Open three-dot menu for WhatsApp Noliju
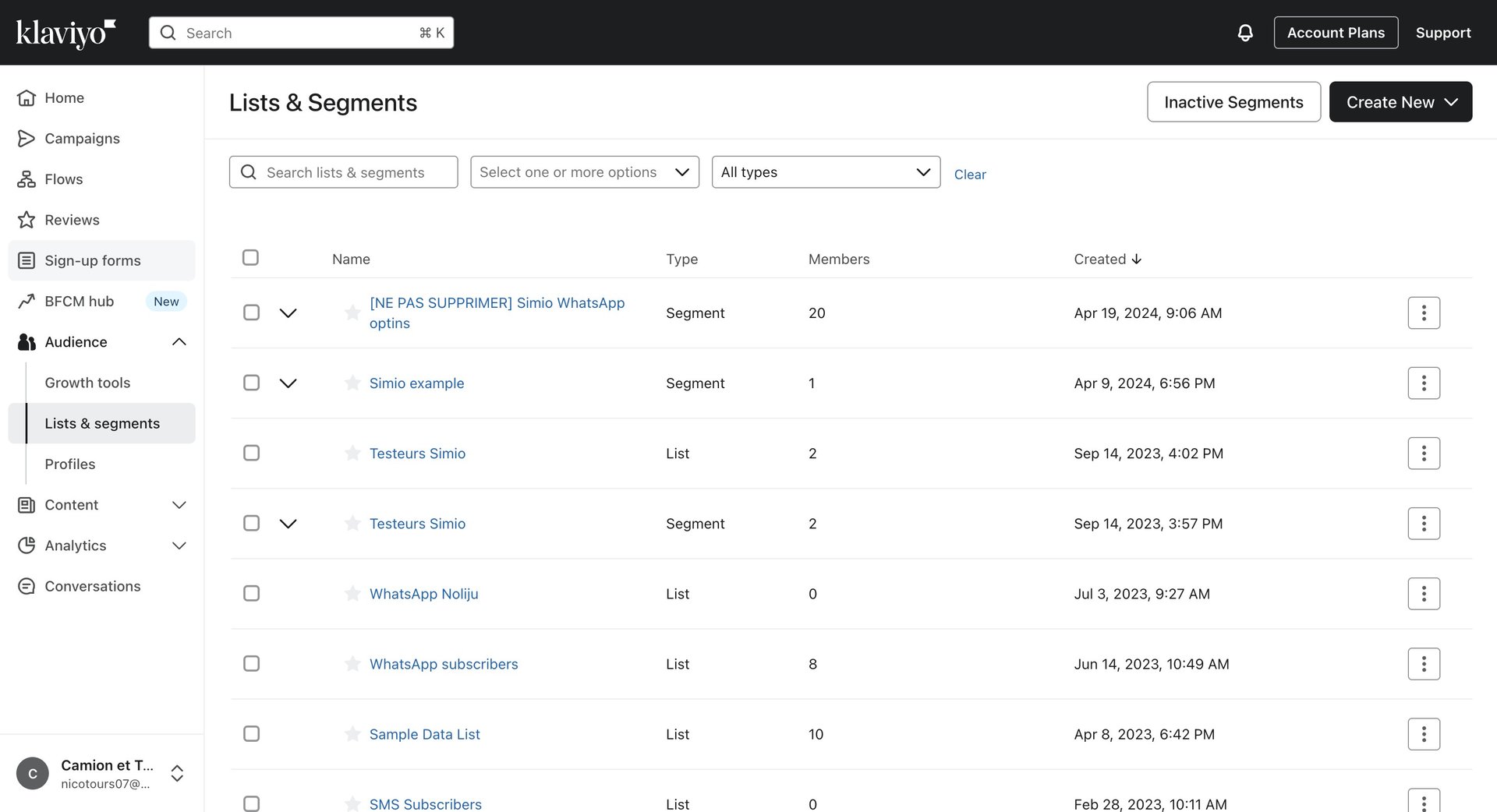The width and height of the screenshot is (1497, 812). pyautogui.click(x=1423, y=594)
